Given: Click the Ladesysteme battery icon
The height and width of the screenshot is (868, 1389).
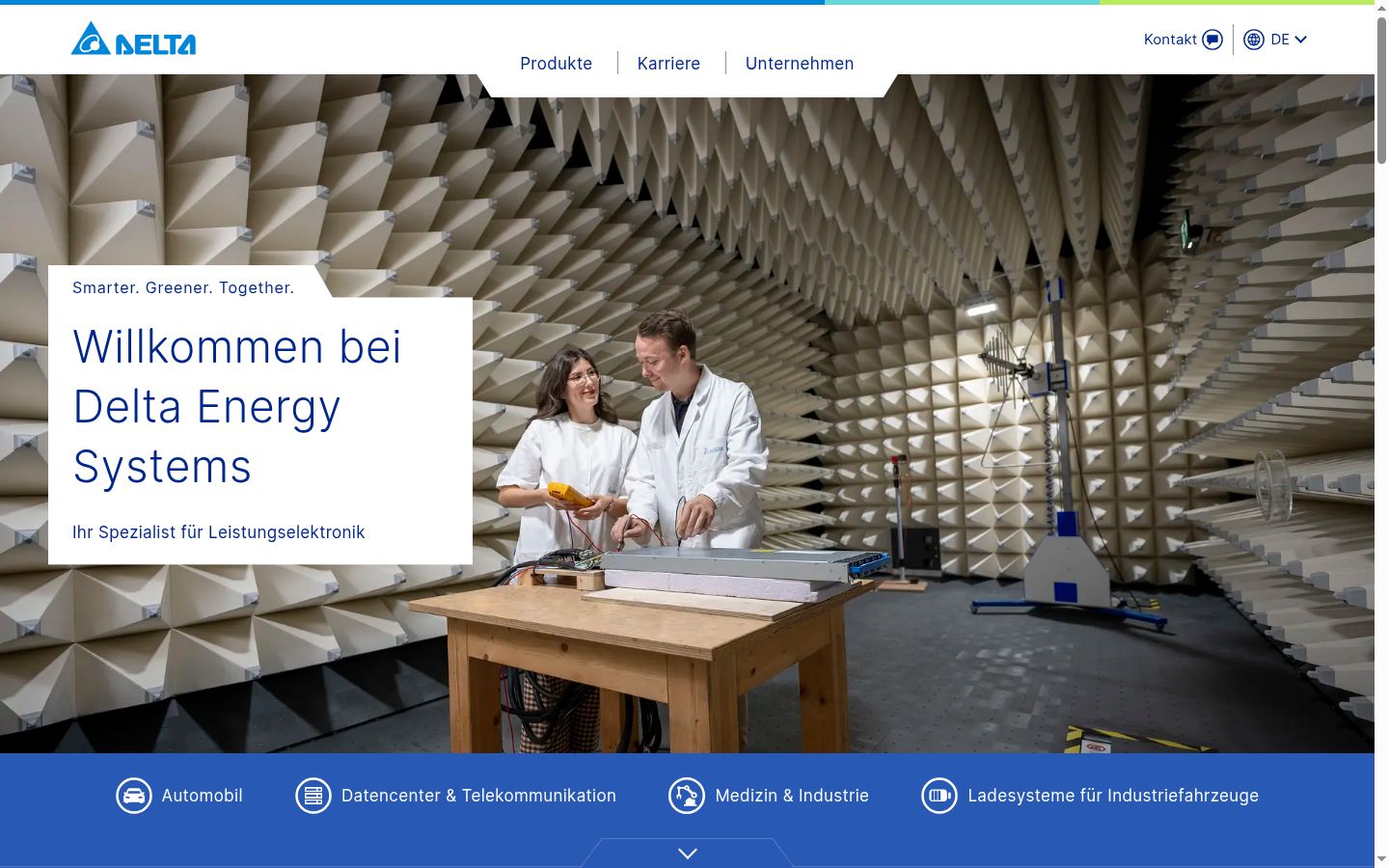Looking at the screenshot, I should pos(940,796).
